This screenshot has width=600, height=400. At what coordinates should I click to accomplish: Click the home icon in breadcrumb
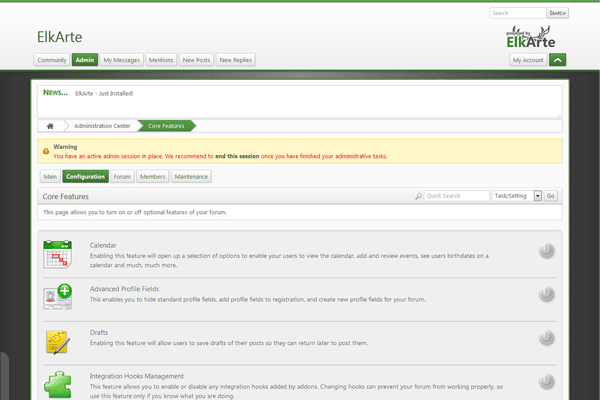(x=50, y=125)
